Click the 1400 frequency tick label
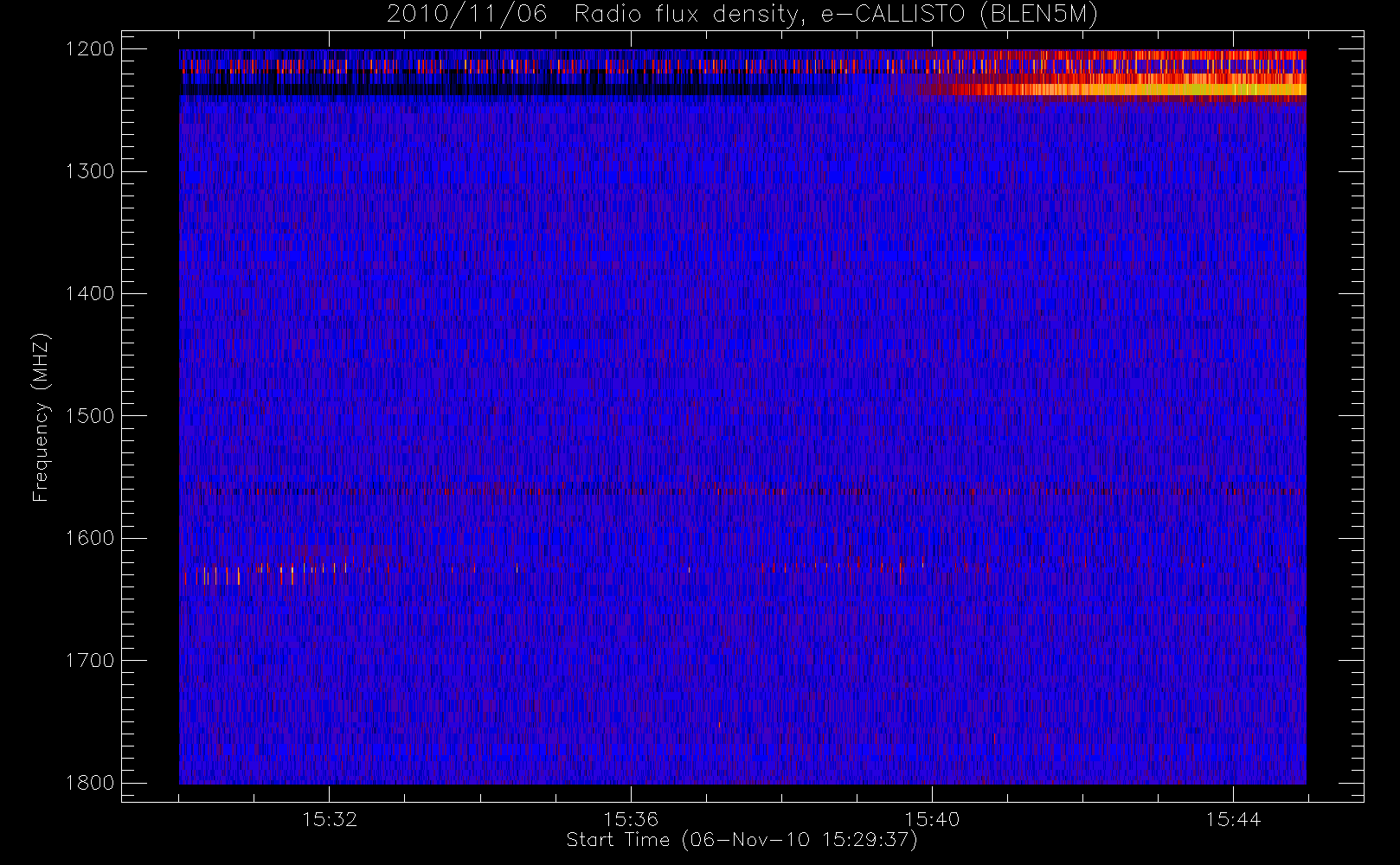1400x865 pixels. point(90,294)
